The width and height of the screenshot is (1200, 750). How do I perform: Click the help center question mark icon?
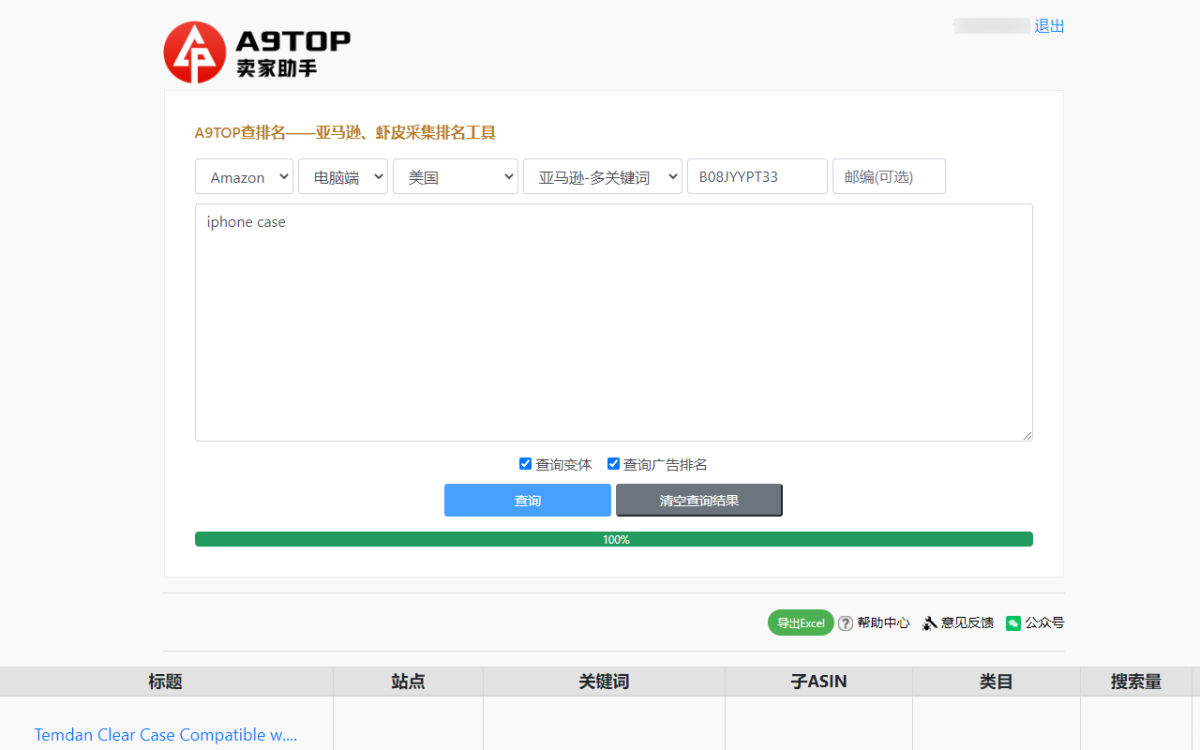click(845, 623)
